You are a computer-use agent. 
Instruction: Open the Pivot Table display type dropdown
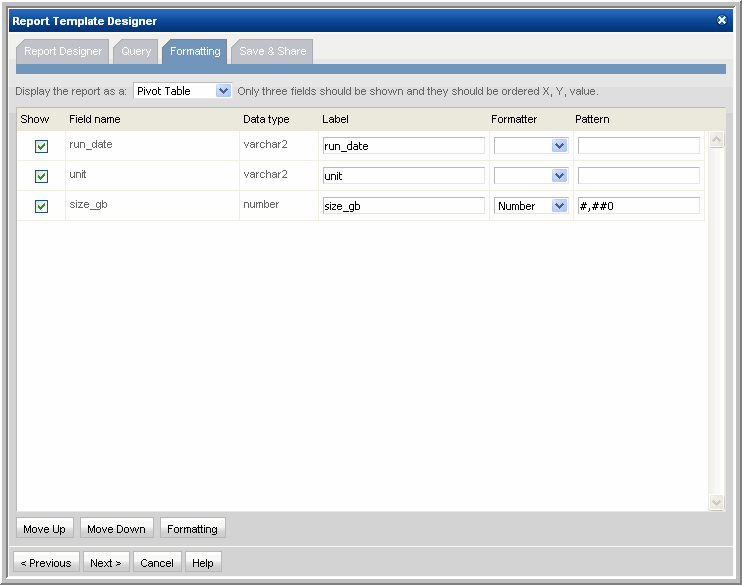182,91
